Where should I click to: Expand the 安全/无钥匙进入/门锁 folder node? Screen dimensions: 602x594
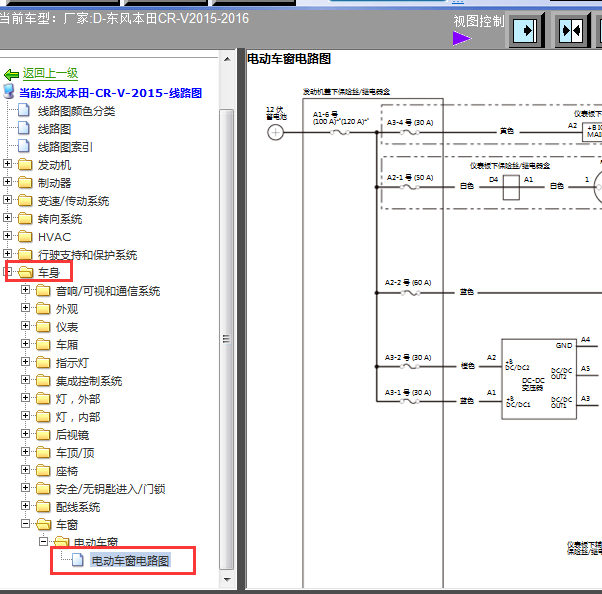tap(25, 488)
